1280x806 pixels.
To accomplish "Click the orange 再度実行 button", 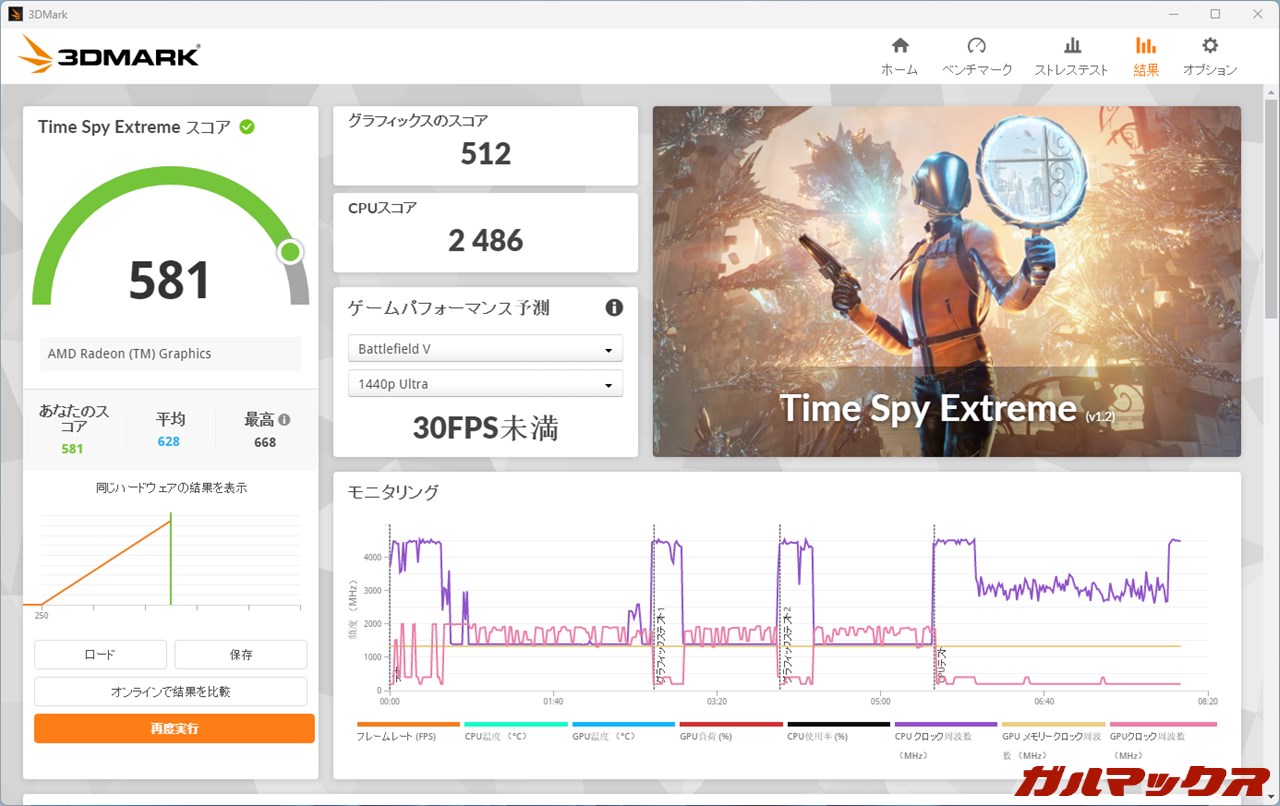I will [x=174, y=729].
